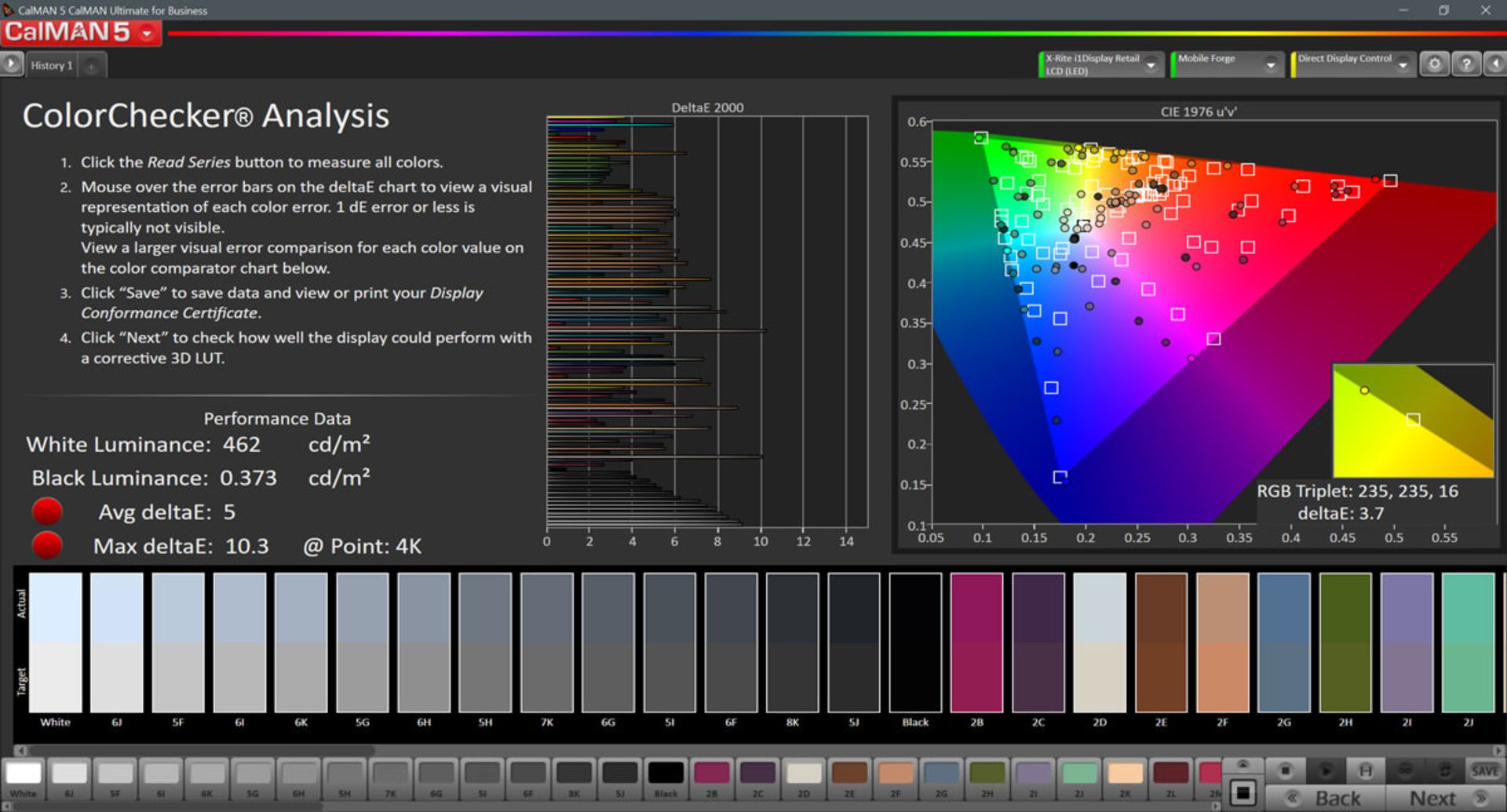Image resolution: width=1507 pixels, height=812 pixels.
Task: Click the comparison chart horizontal scrollbar thumb
Action: tap(202, 750)
